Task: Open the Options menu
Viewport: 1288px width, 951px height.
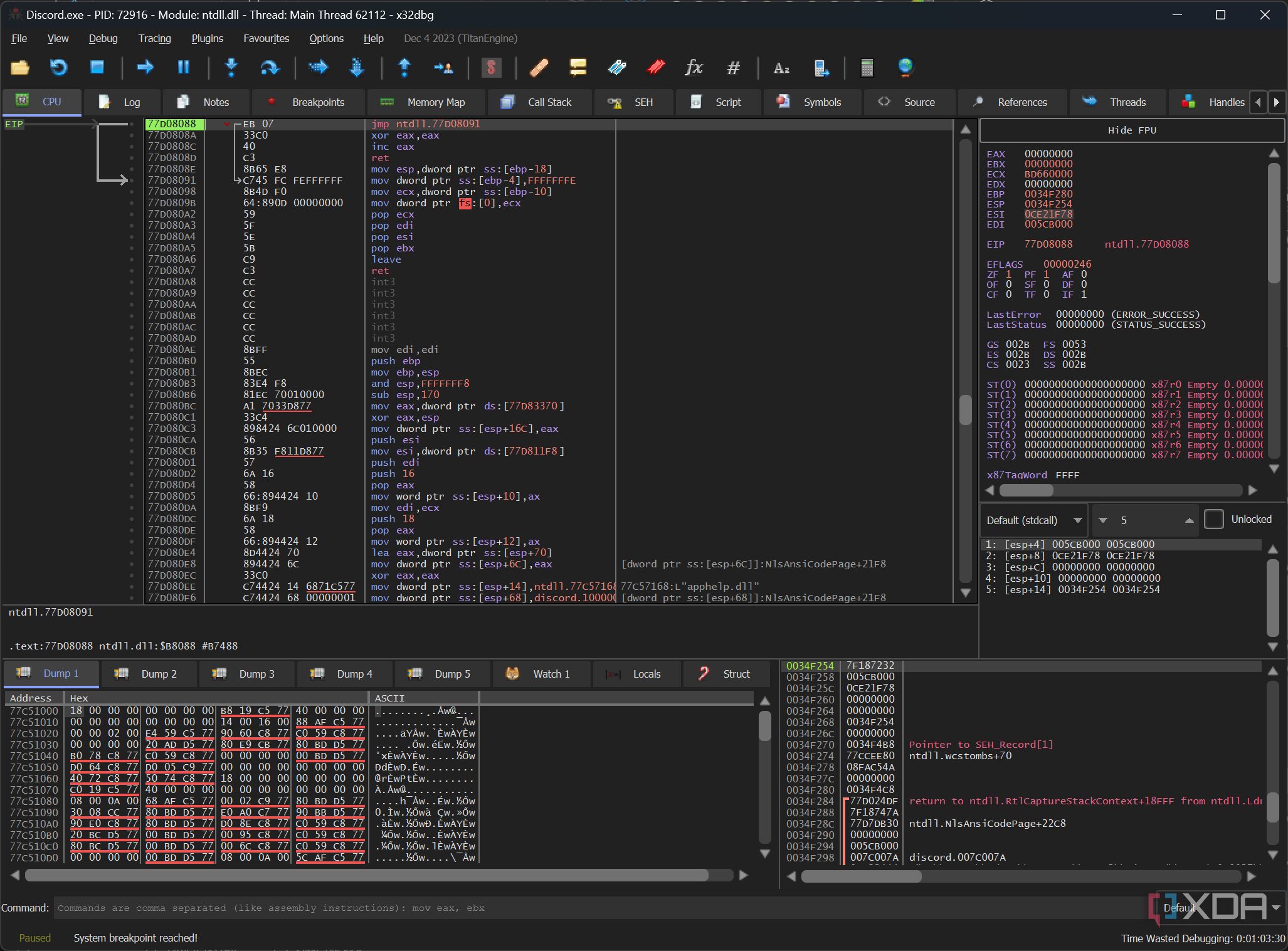Action: click(326, 38)
